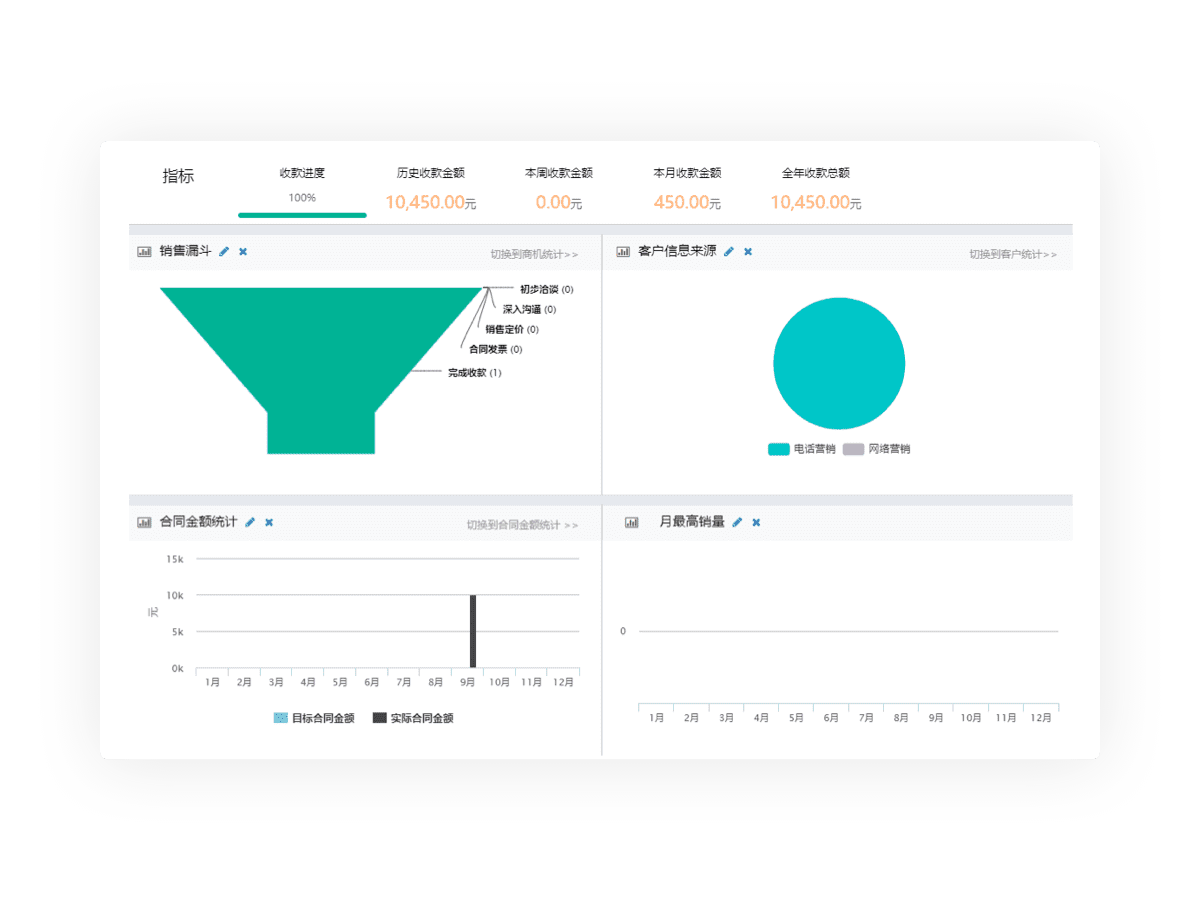
Task: Open the 切换到合同金额统计 link
Action: 522,525
